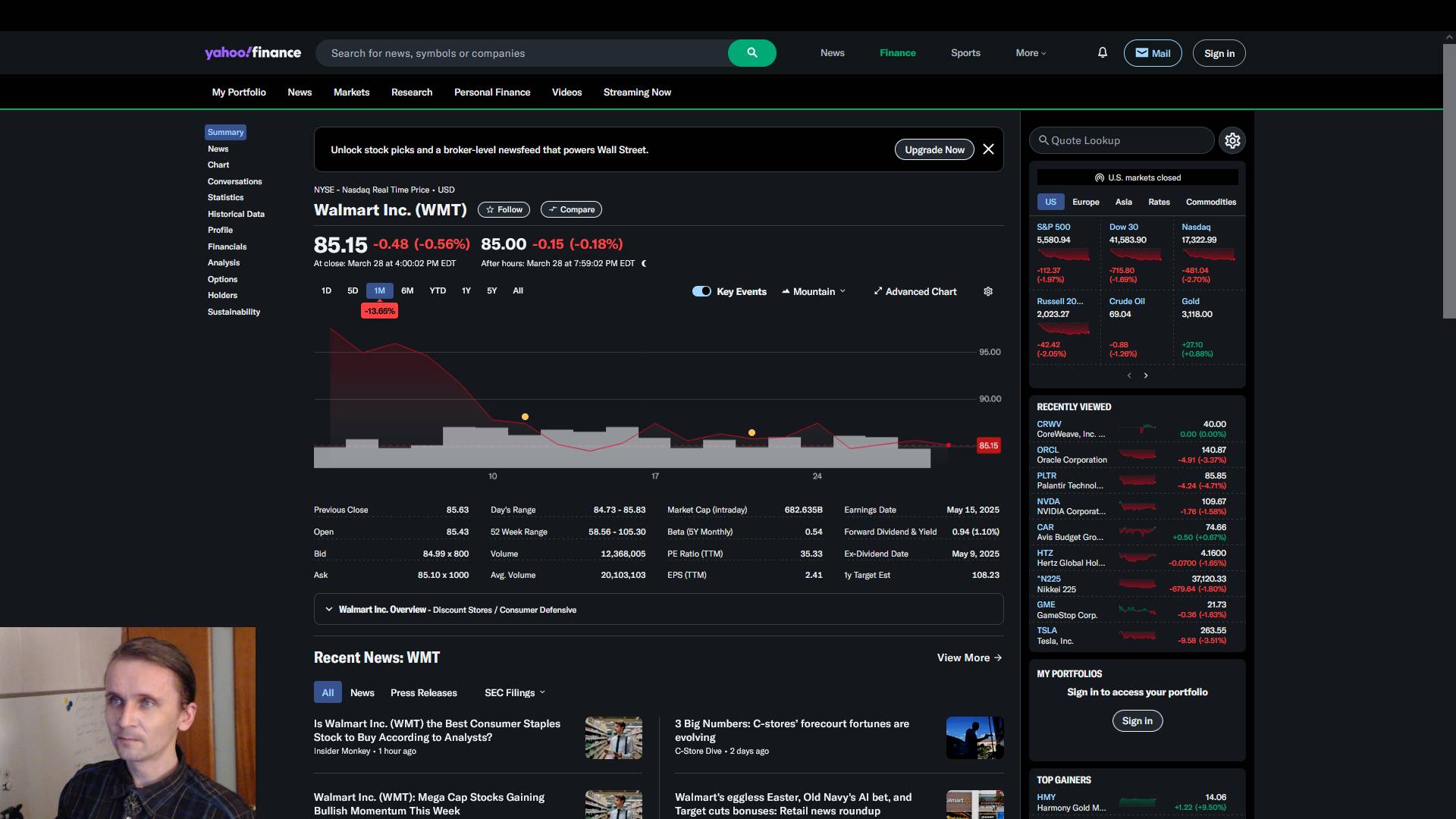This screenshot has height=819, width=1456.
Task: Click the Yahoo Finance logo
Action: (x=253, y=52)
